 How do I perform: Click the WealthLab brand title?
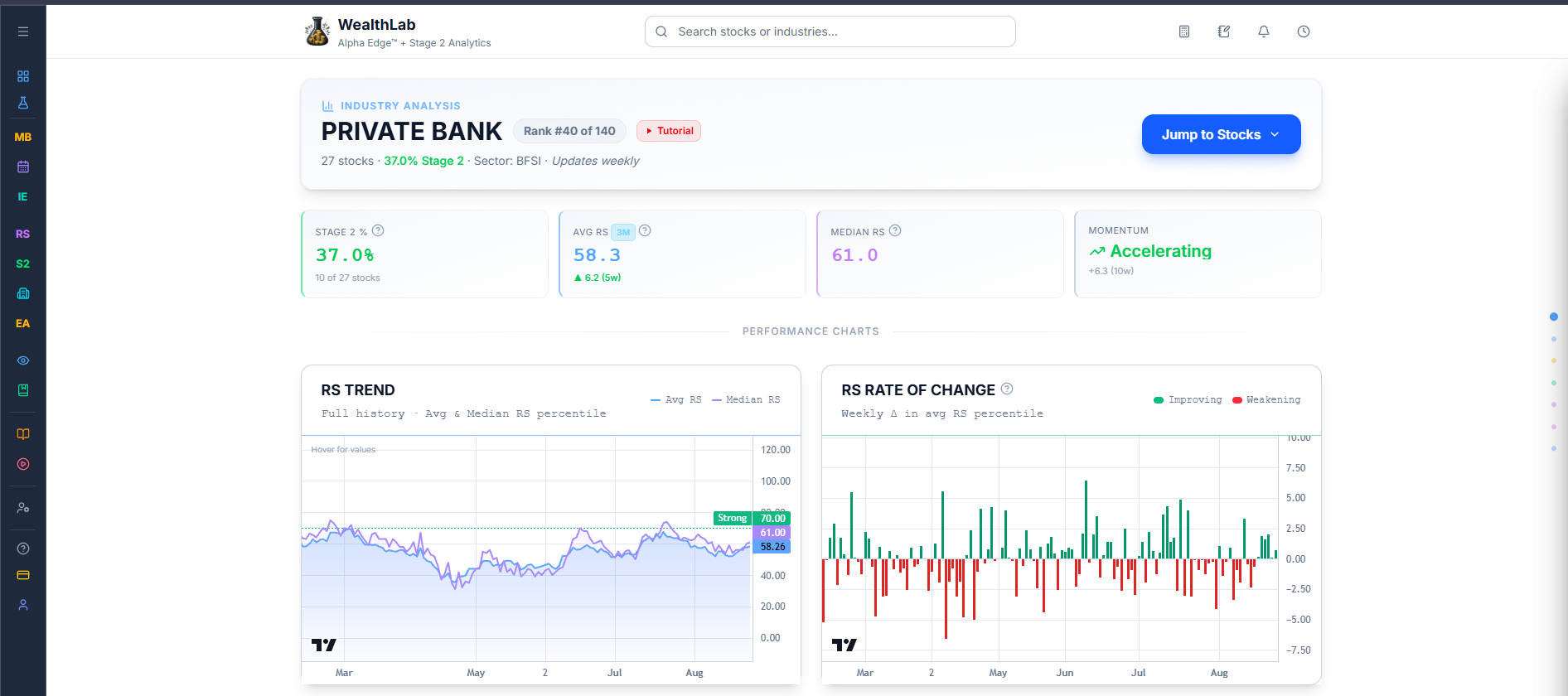377,25
